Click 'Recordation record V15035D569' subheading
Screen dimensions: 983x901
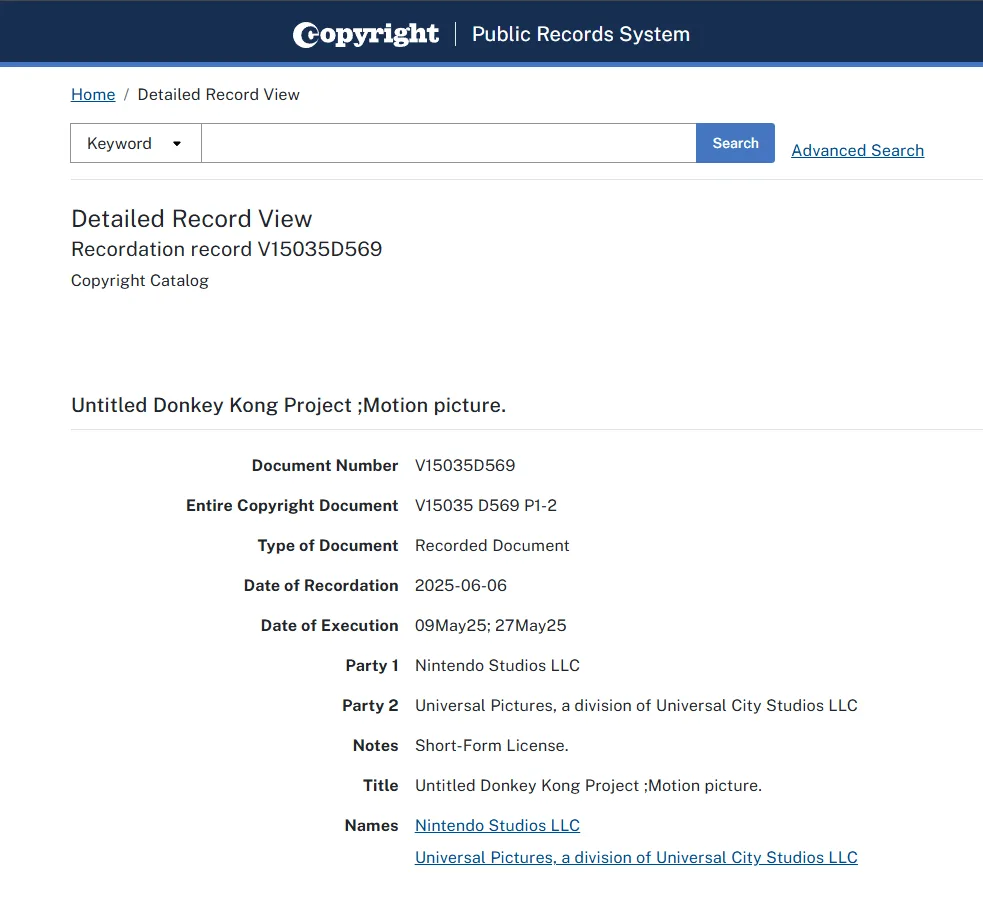226,250
